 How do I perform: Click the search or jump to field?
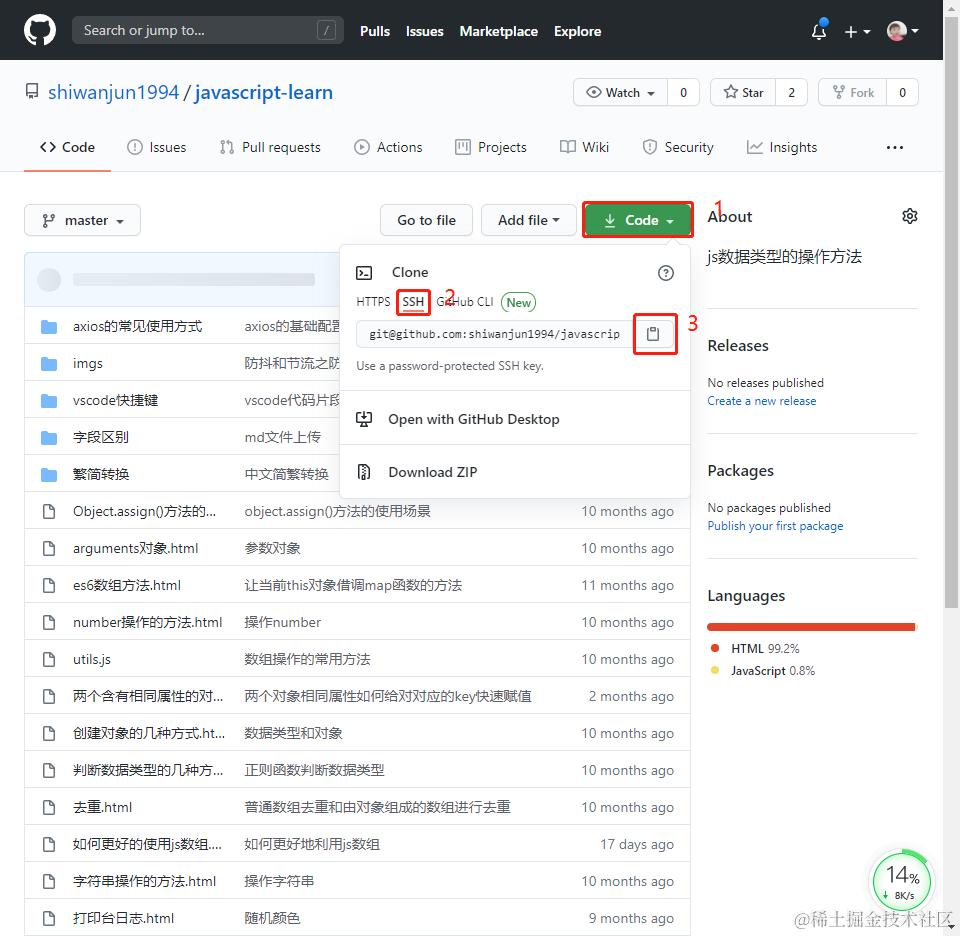pos(208,30)
